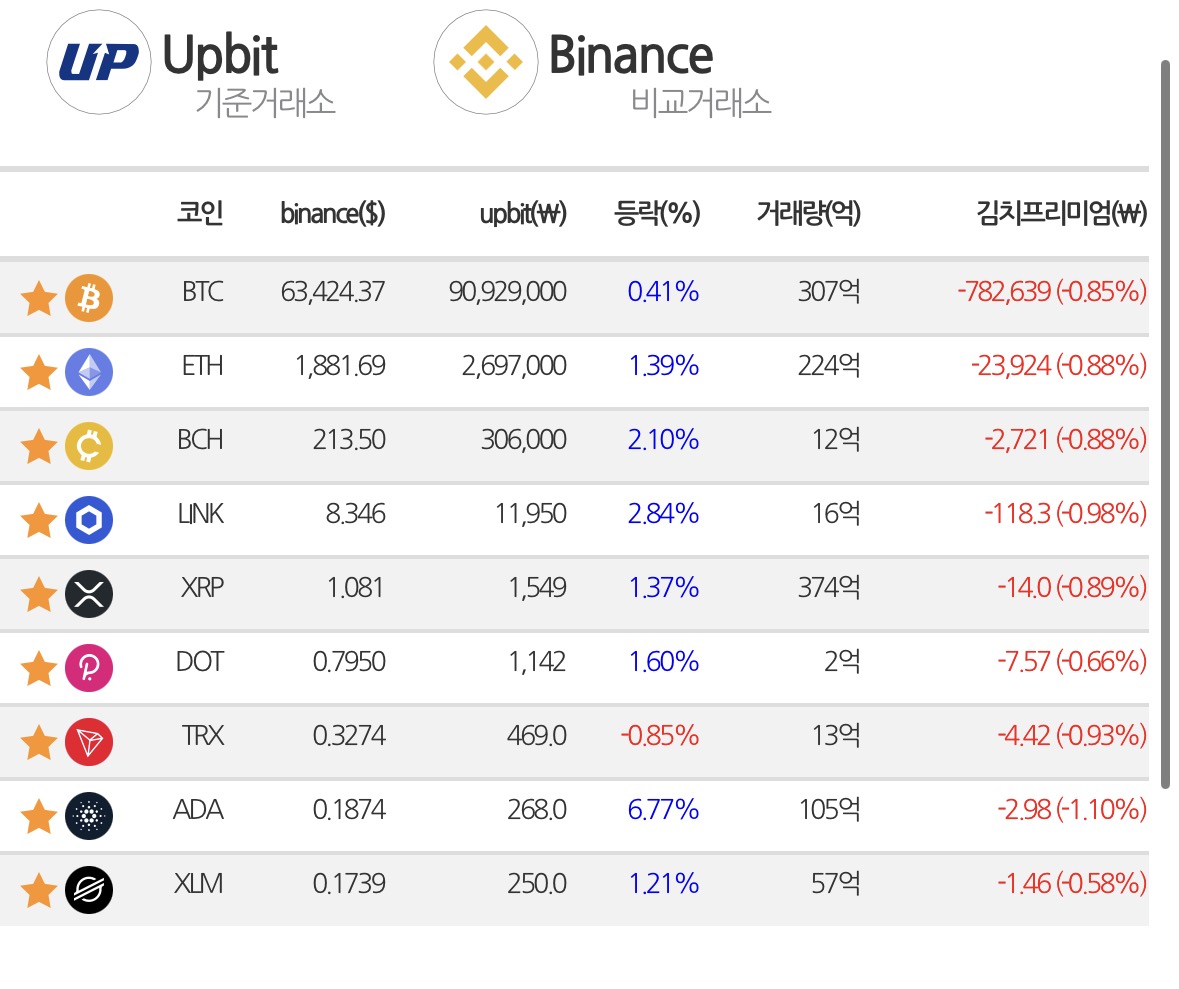Click the Binance exchange logo
The width and height of the screenshot is (1179, 989).
coord(486,62)
